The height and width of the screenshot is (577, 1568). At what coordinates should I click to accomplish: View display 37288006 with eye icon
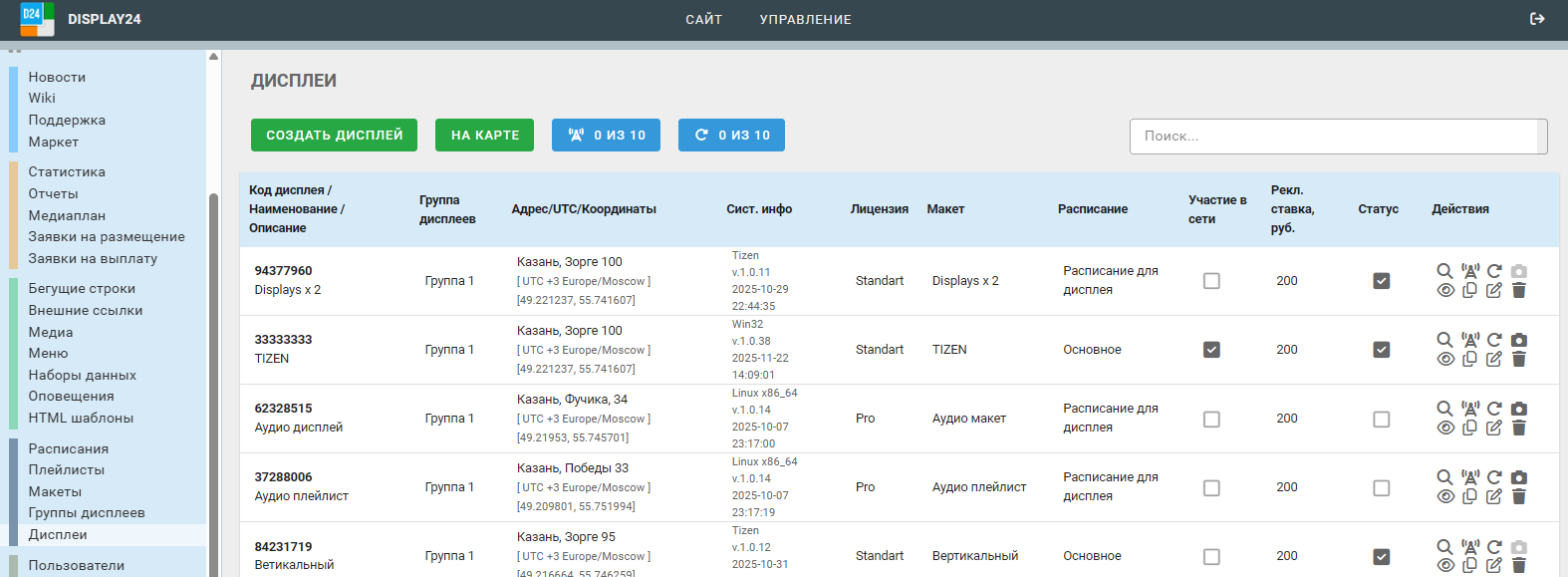[1445, 497]
